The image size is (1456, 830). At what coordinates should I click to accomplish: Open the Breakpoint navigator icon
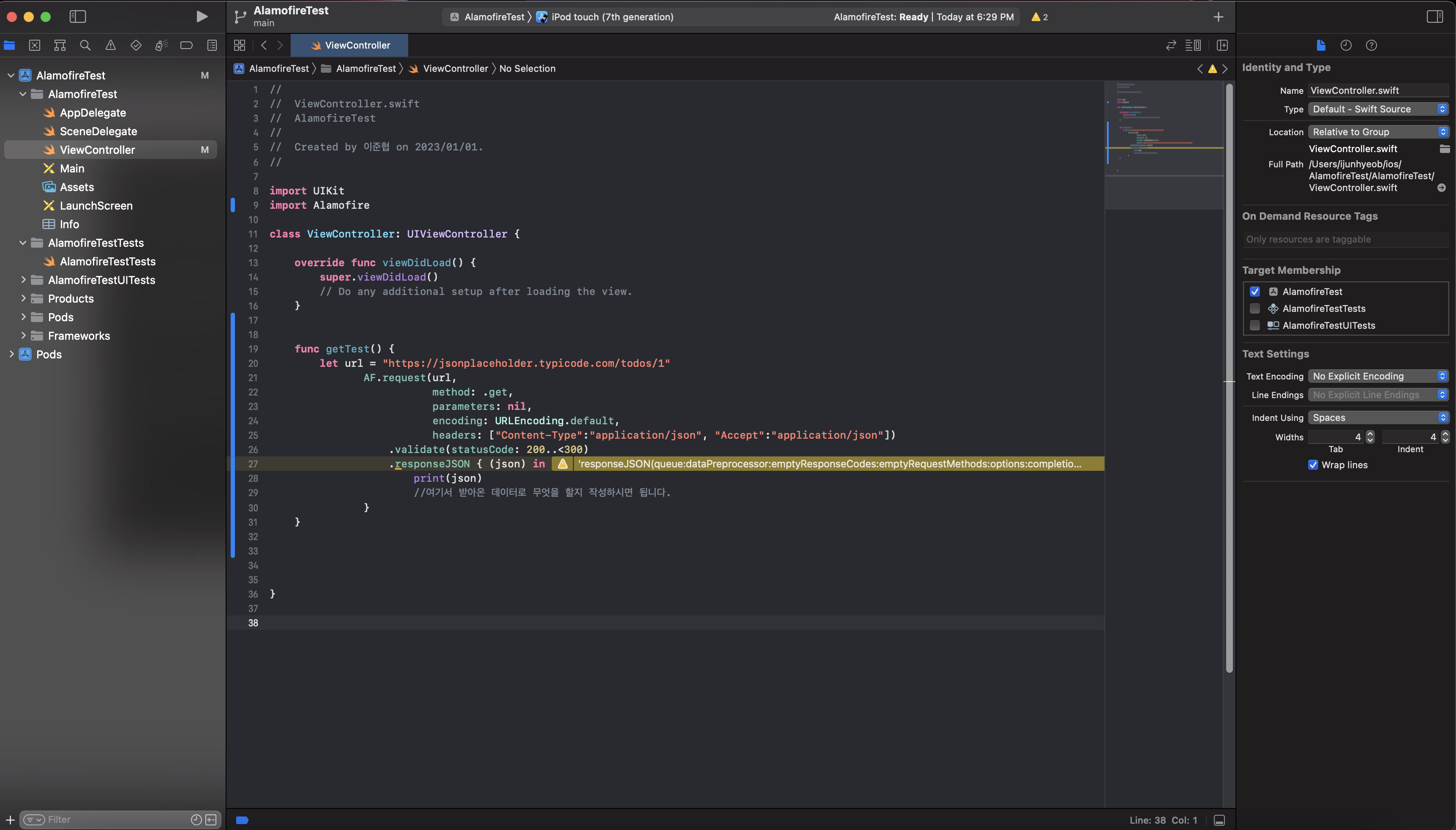[x=186, y=45]
